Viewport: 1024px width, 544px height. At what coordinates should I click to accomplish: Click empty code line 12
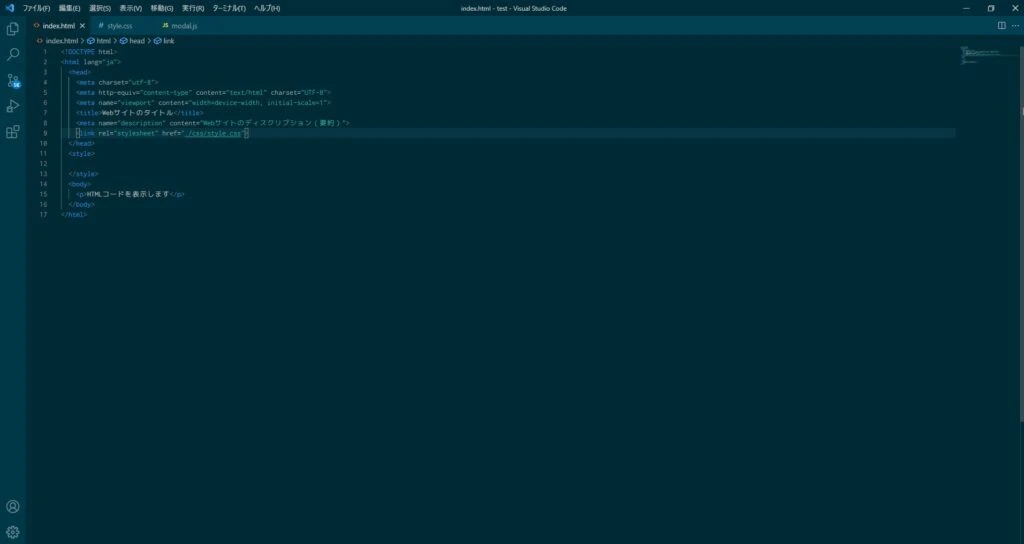pos(508,164)
